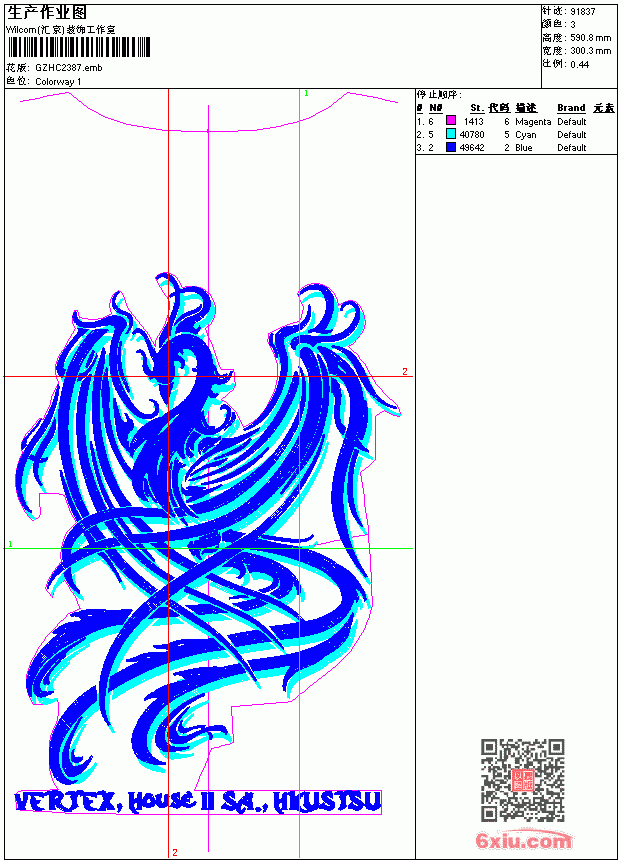
Task: Click the GZHC2387.emb file name
Action: pyautogui.click(x=69, y=68)
